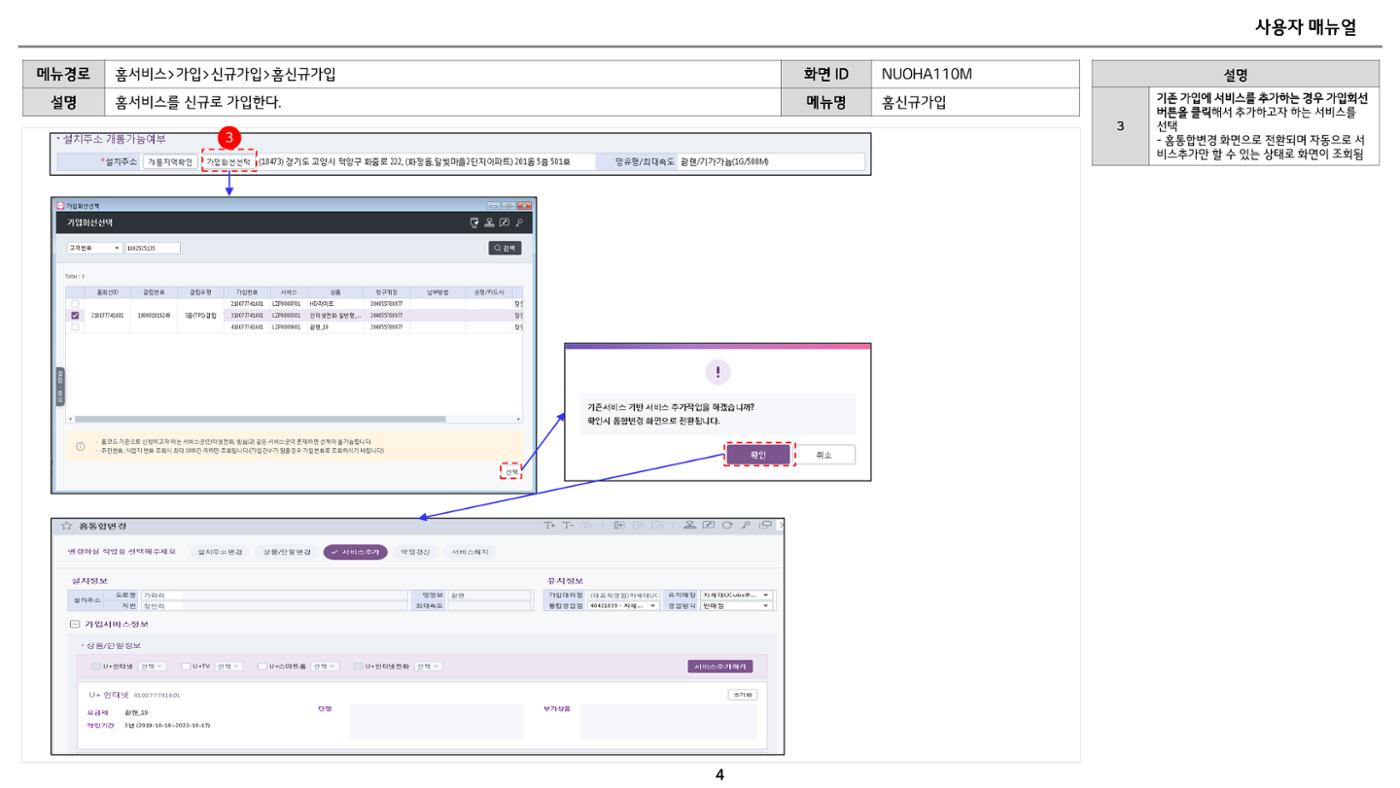
Task: Open the 영업방식 판매점 dropdown
Action: click(737, 605)
